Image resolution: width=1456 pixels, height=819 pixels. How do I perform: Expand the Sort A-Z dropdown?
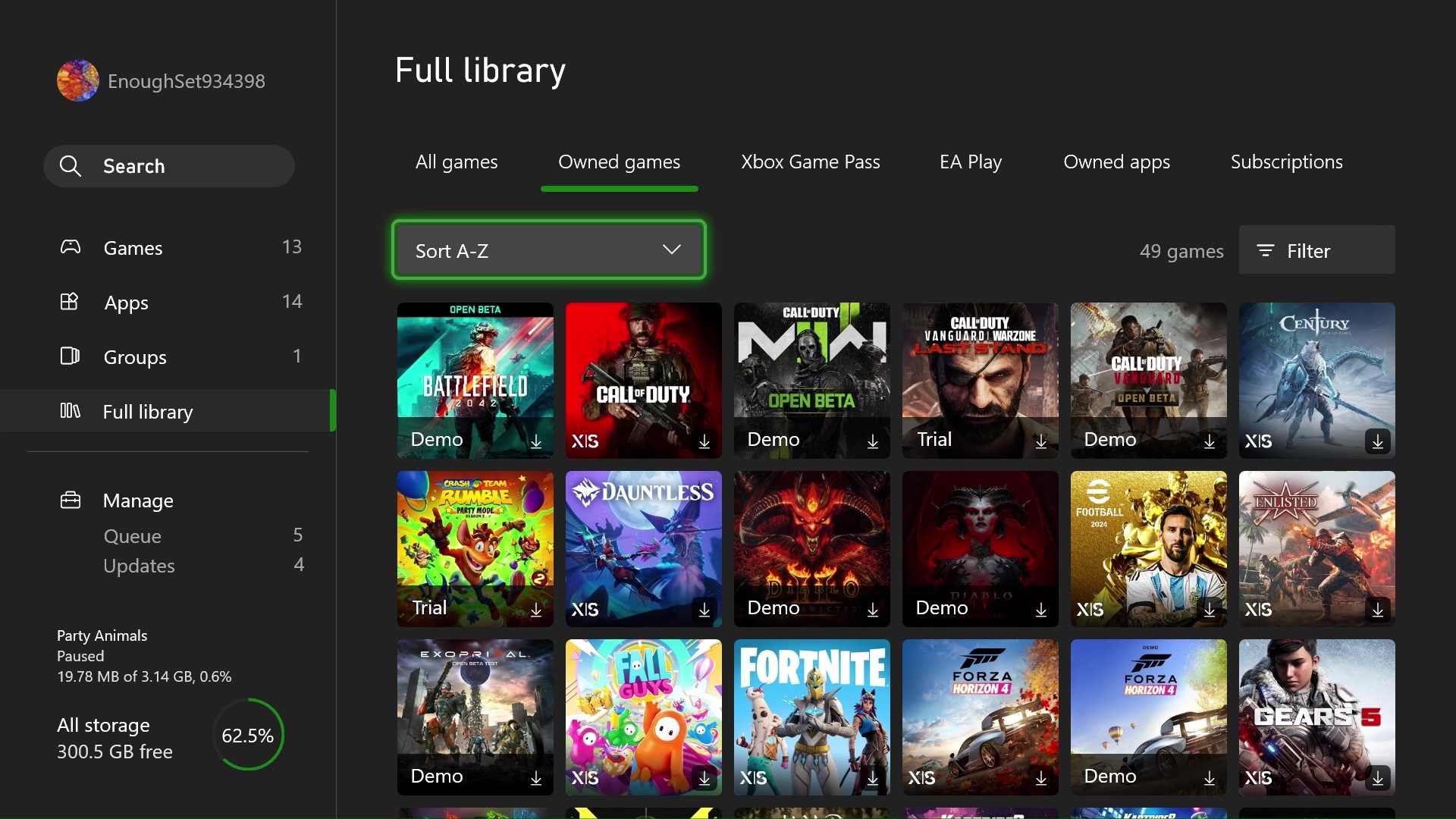tap(549, 249)
